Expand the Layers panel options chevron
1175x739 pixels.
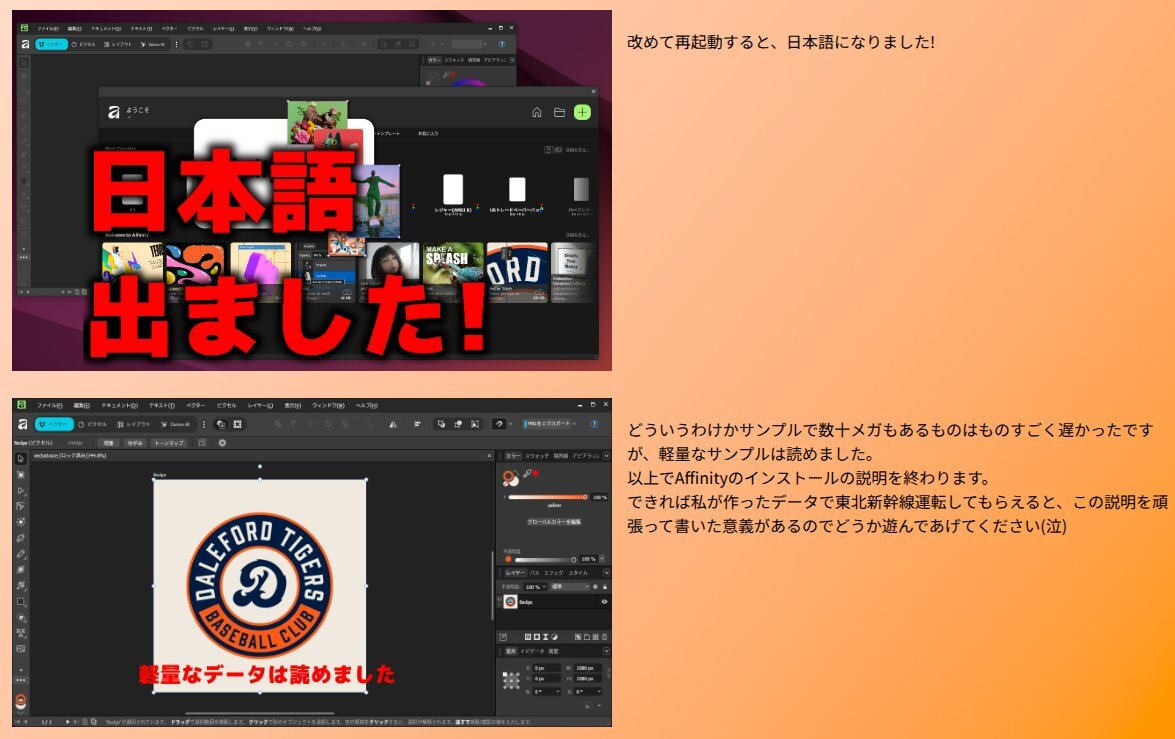606,573
